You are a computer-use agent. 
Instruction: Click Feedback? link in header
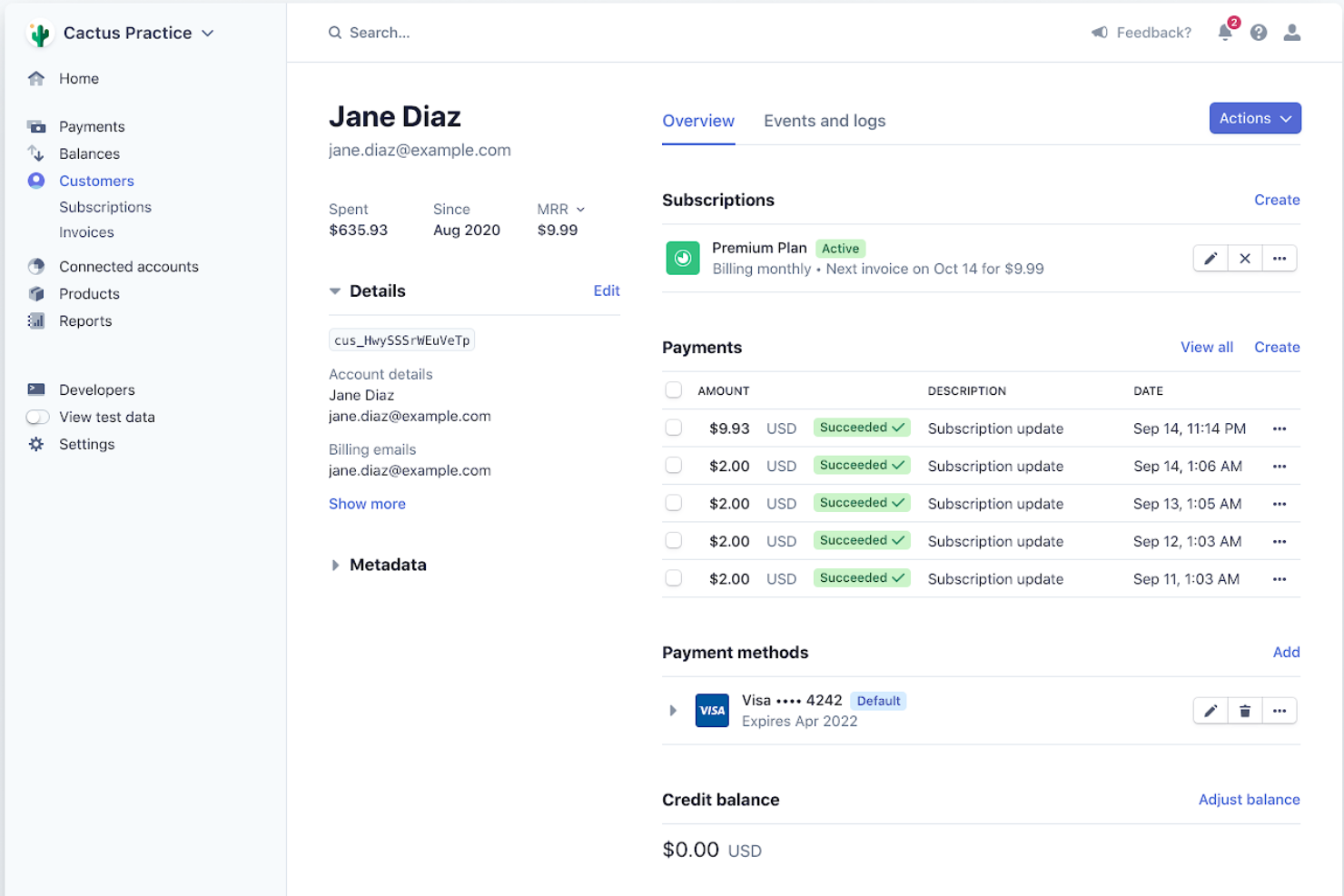[1153, 33]
